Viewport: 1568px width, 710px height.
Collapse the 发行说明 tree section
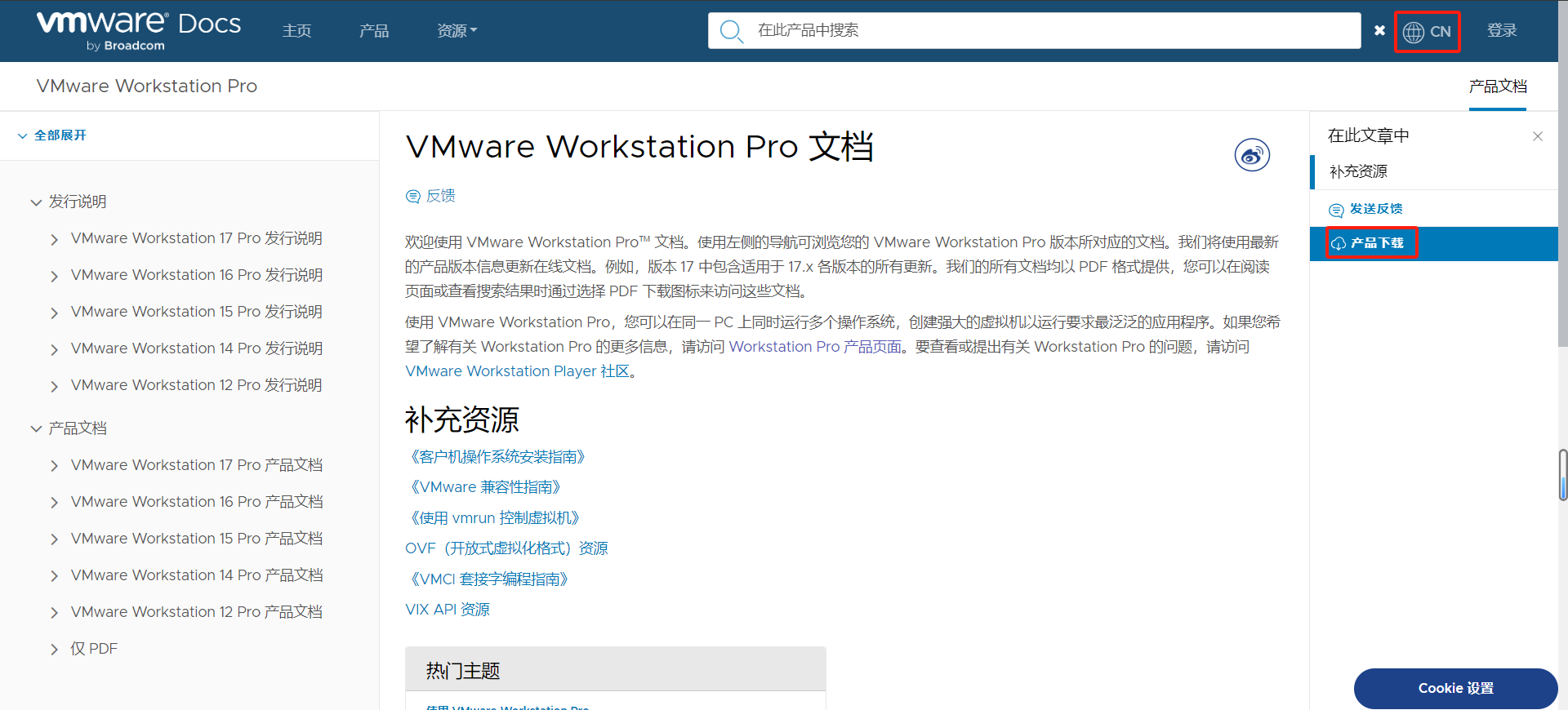[36, 202]
